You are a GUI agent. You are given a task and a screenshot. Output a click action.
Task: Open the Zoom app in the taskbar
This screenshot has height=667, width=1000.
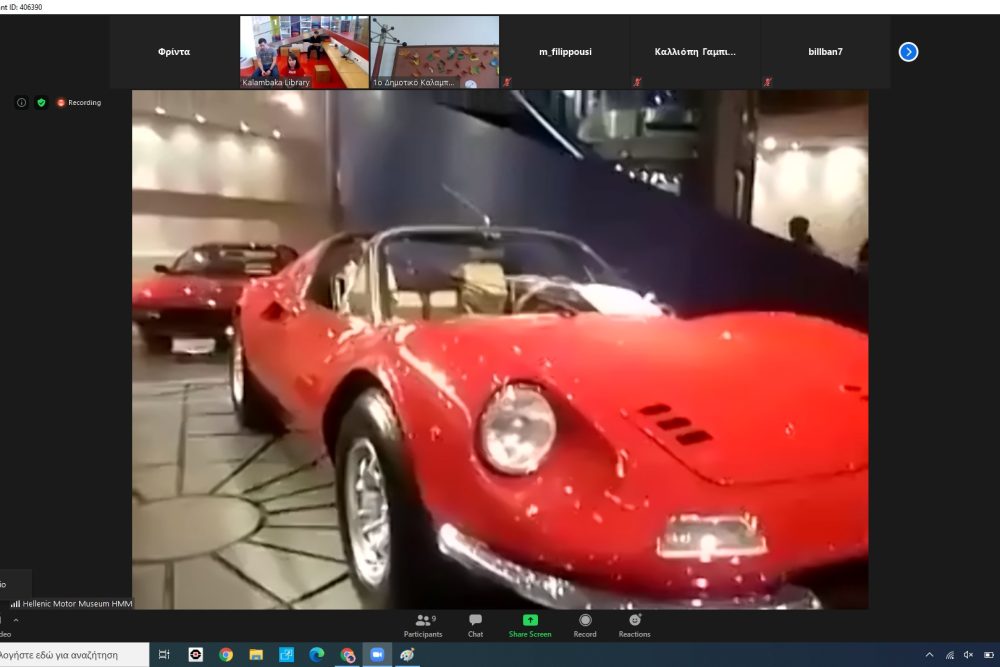378,655
